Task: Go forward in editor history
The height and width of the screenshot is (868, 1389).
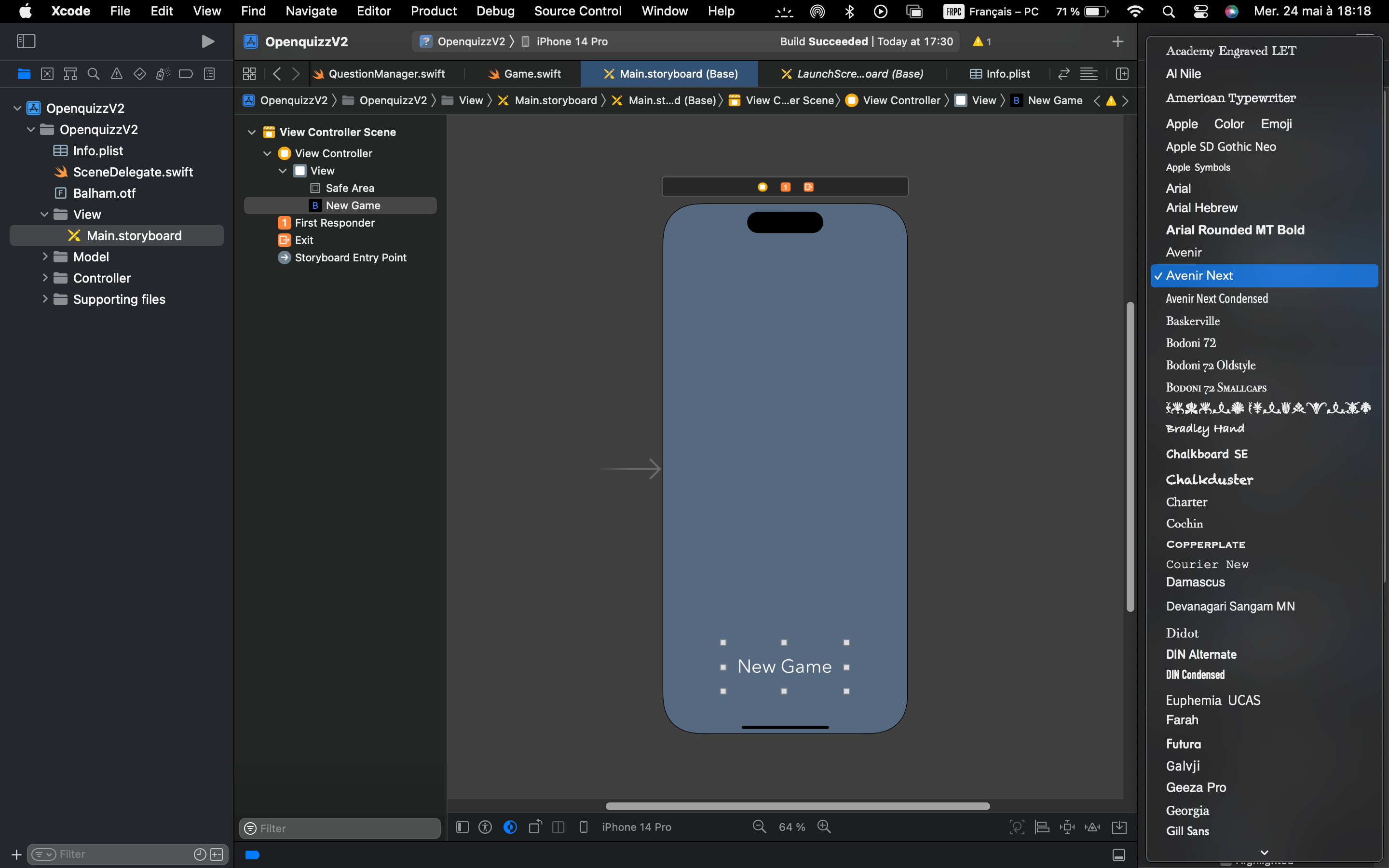Action: tap(296, 74)
